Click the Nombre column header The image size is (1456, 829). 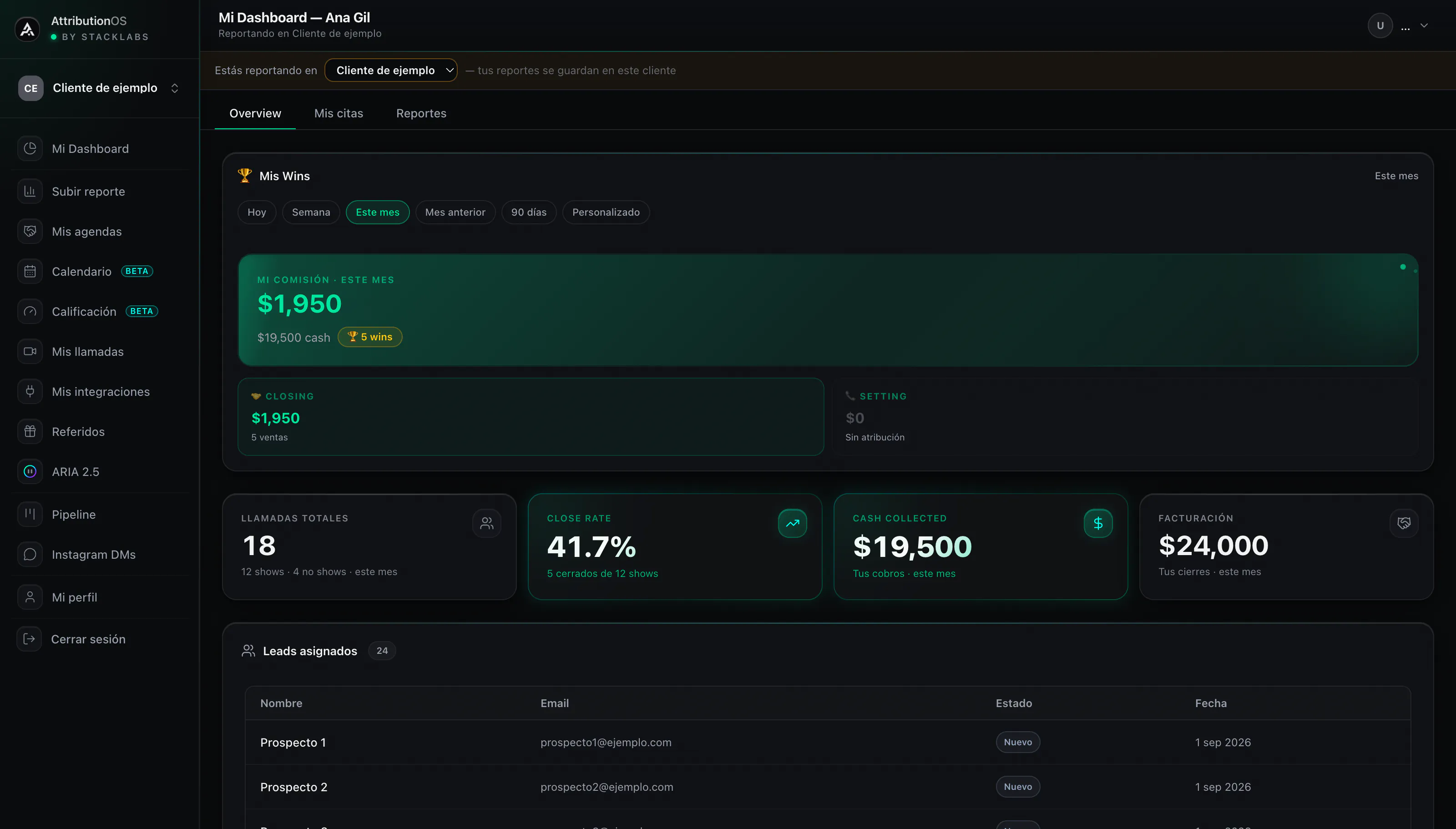[281, 703]
